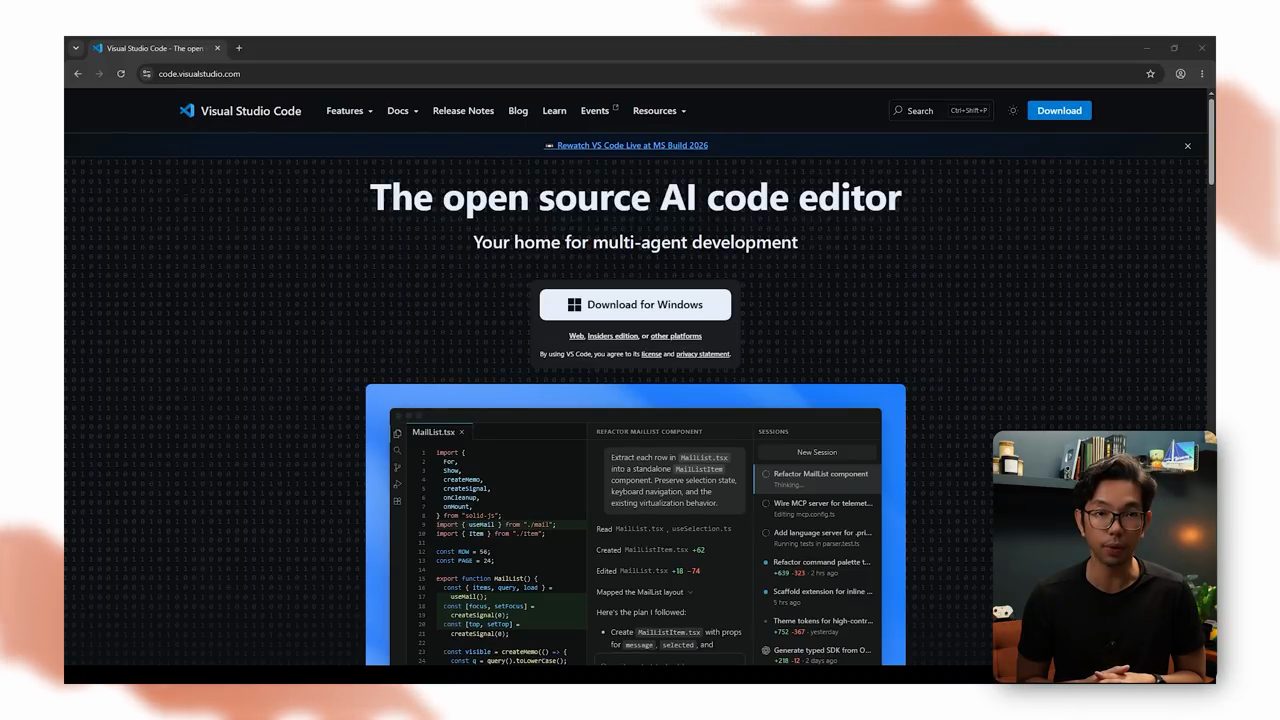This screenshot has width=1280, height=720.
Task: Click the blue Download button in navbar
Action: 1059,111
